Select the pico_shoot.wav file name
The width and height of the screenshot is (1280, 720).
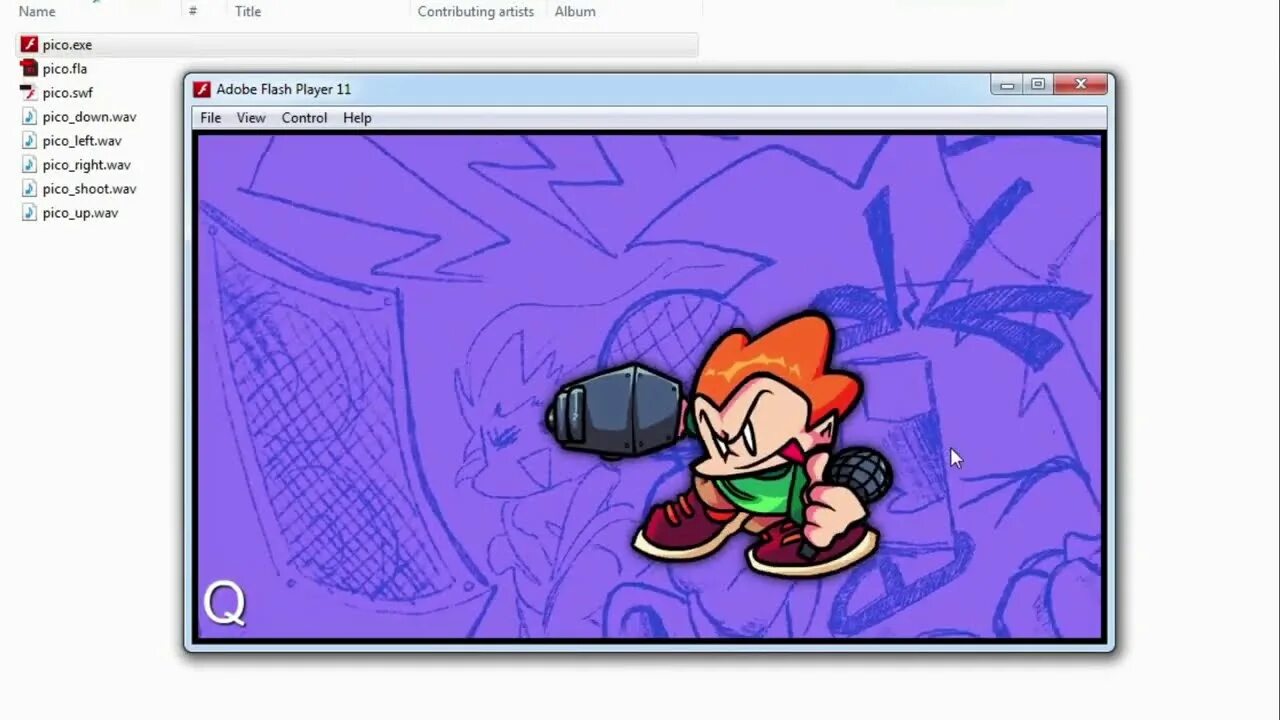click(x=89, y=189)
